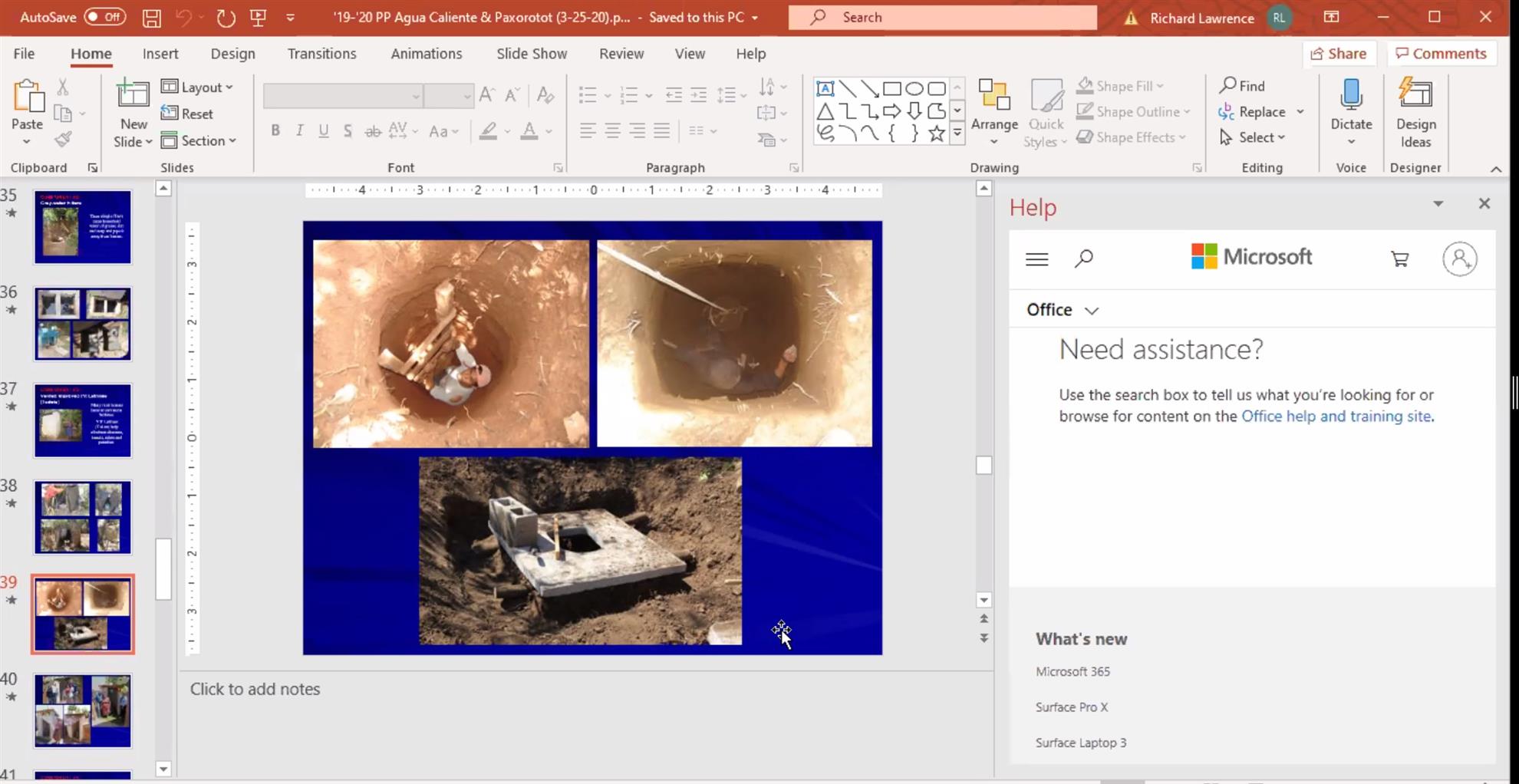The image size is (1519, 784).
Task: Open the Slide Show tab
Action: point(531,54)
